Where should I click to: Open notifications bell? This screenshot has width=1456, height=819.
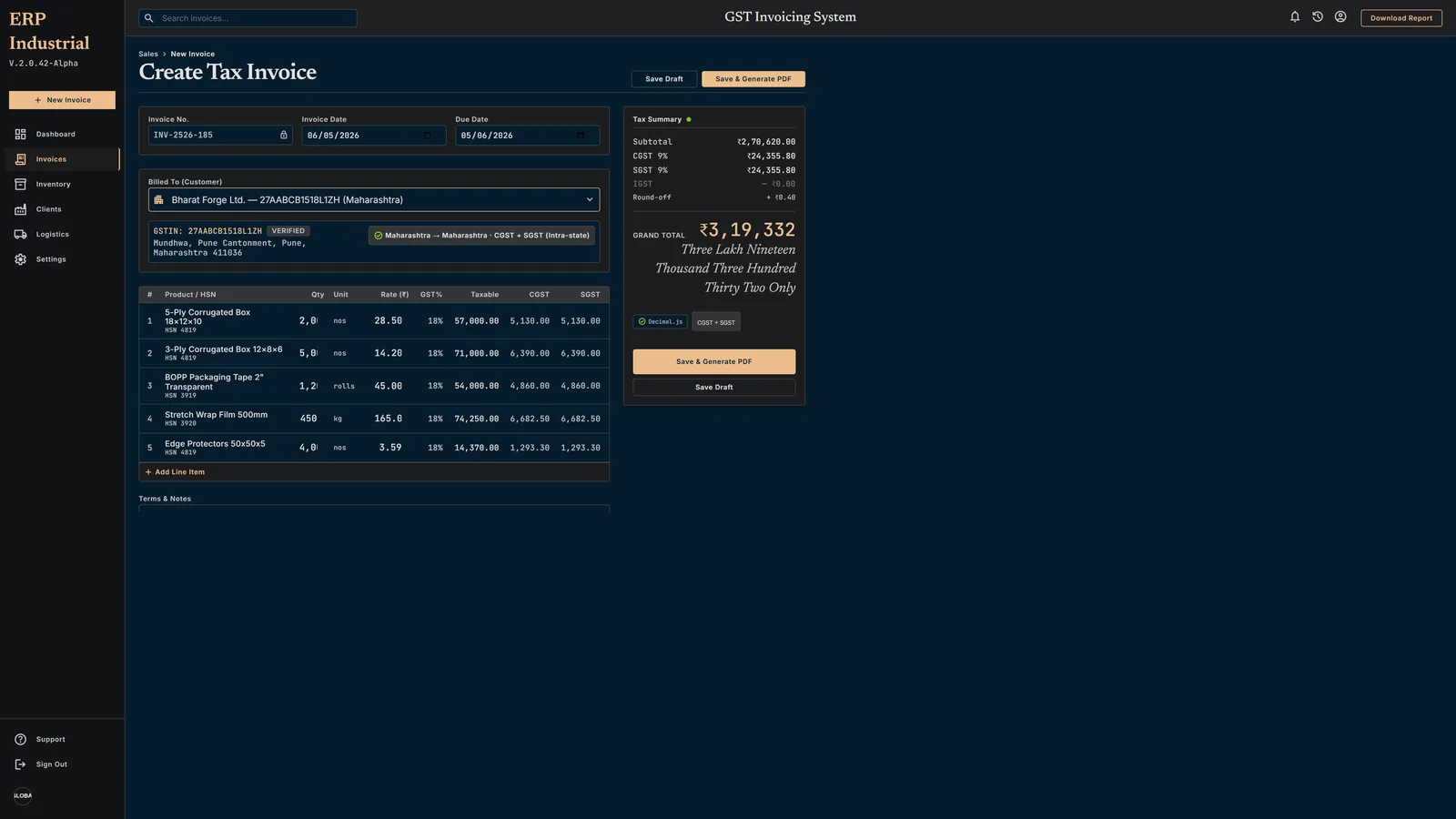(1295, 16)
